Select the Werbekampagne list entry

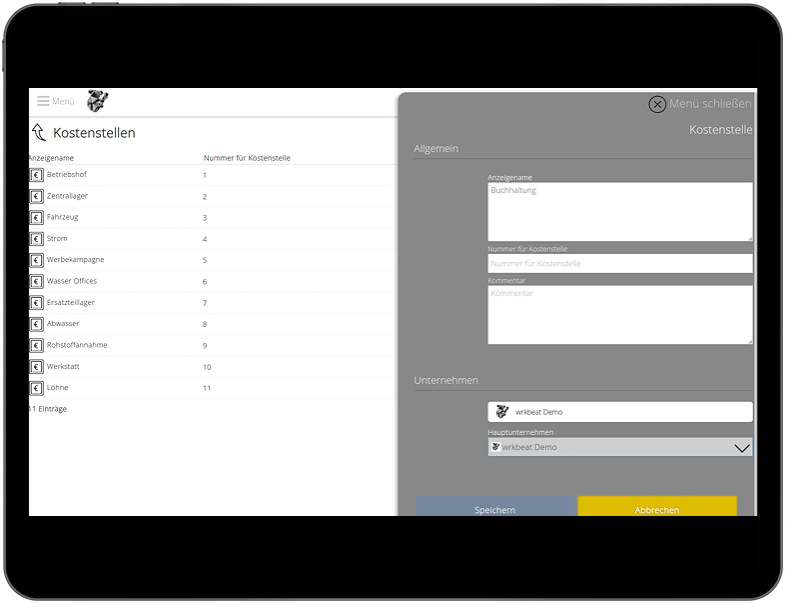[75, 260]
